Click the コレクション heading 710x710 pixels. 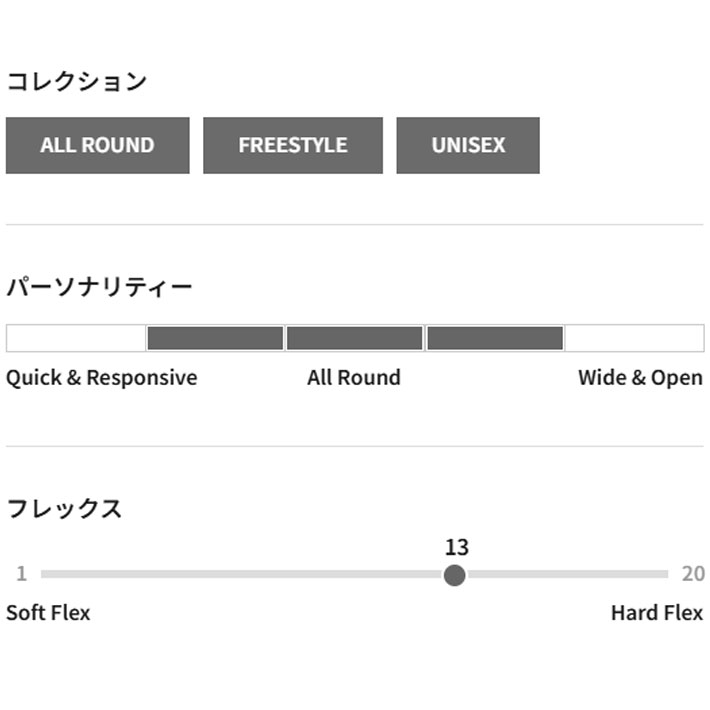77,82
